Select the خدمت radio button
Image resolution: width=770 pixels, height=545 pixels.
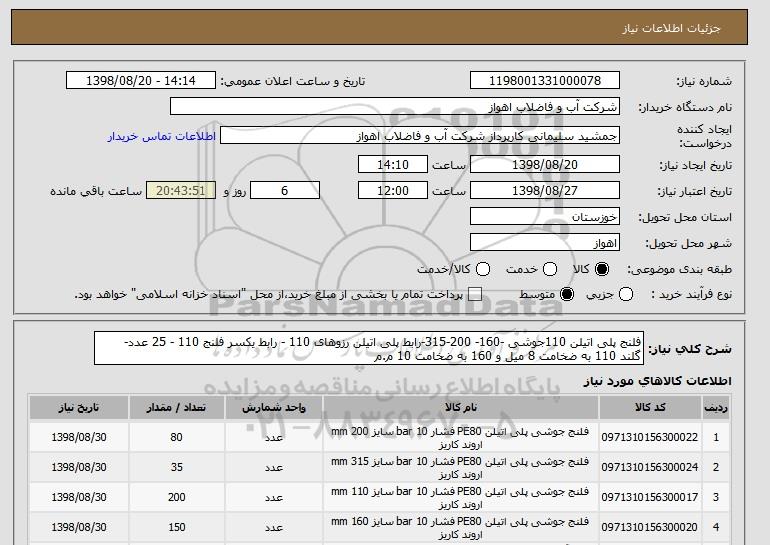tap(550, 269)
